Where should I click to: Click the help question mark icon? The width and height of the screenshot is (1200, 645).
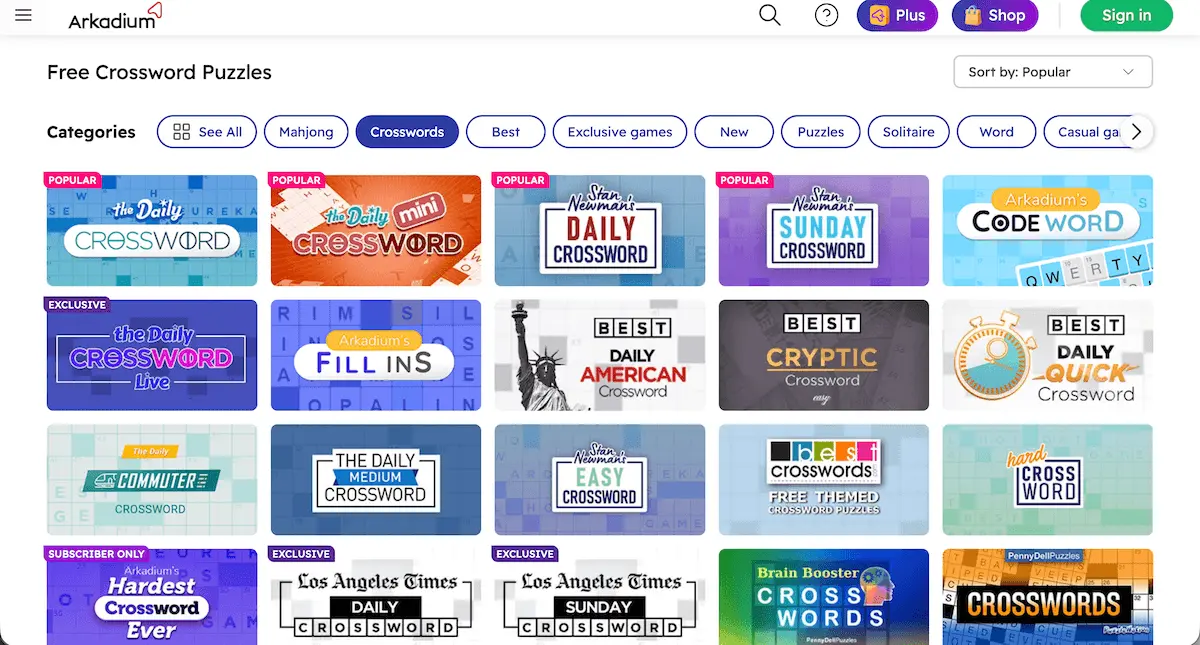click(x=826, y=15)
